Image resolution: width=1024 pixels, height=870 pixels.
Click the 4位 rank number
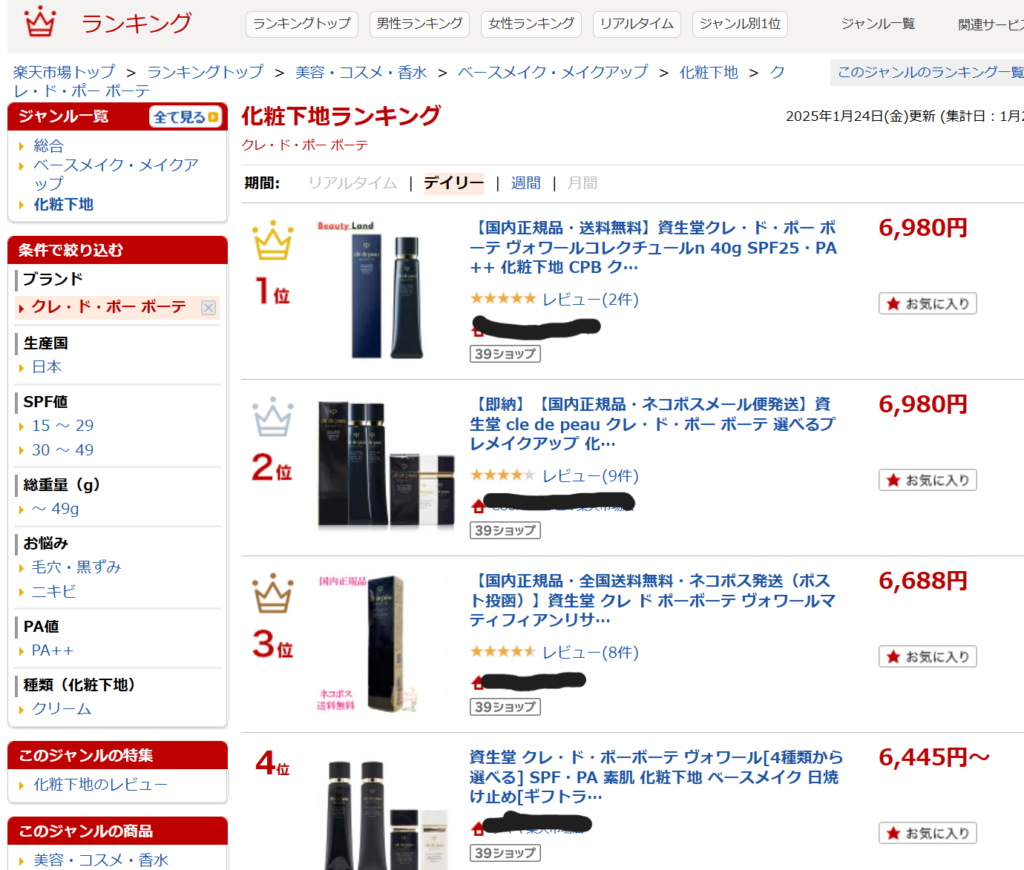(272, 763)
